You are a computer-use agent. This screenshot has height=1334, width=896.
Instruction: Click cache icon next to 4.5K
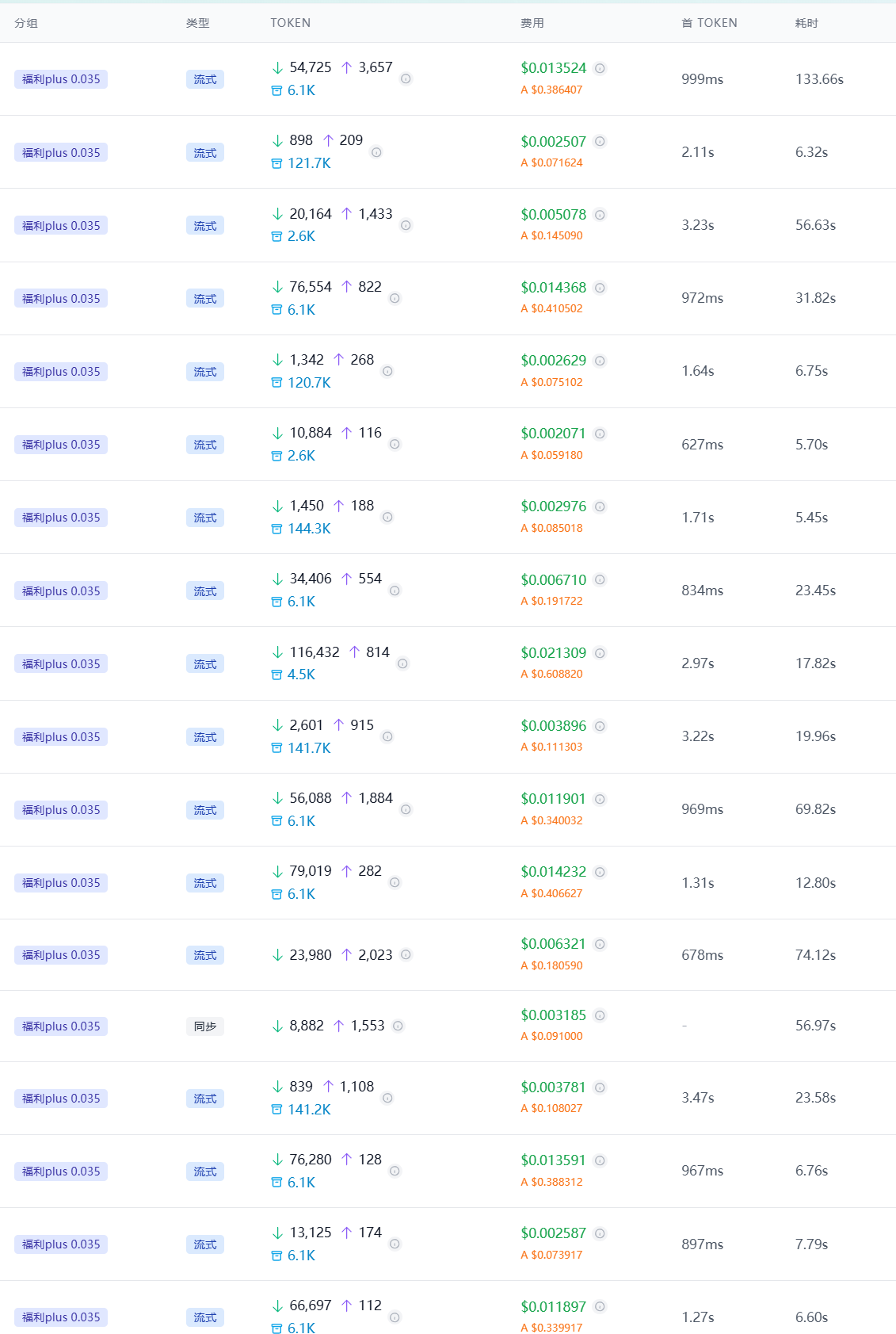coord(276,675)
